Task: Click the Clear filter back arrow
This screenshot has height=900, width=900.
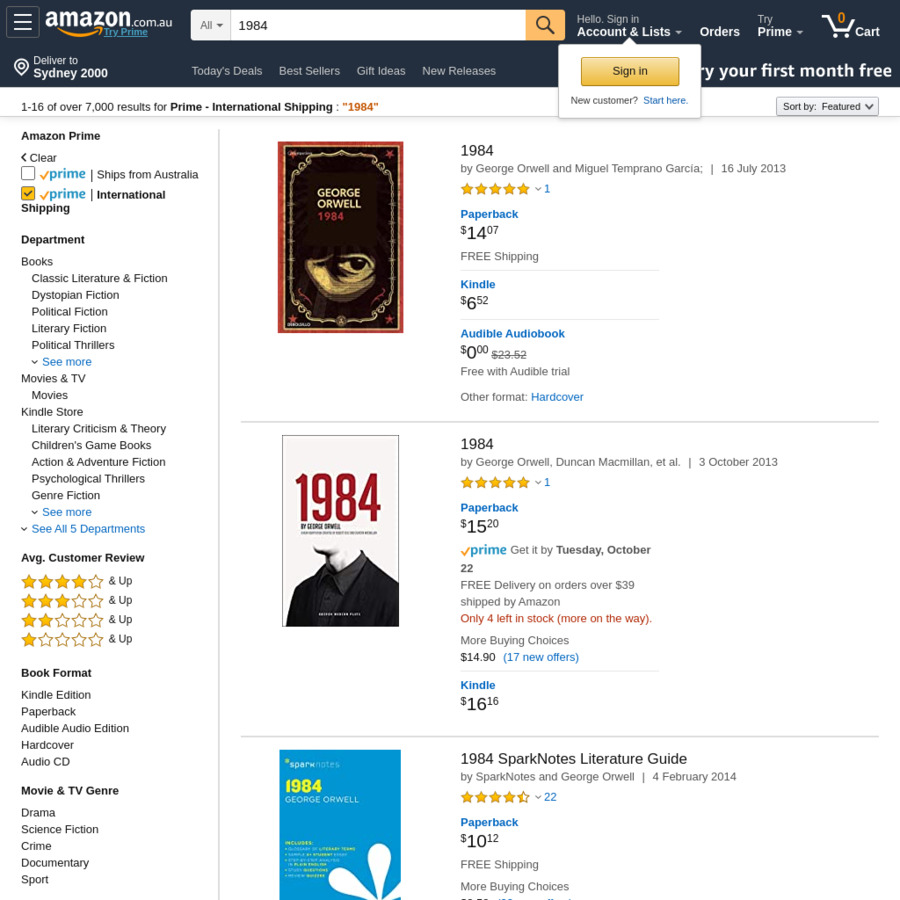Action: click(x=24, y=158)
